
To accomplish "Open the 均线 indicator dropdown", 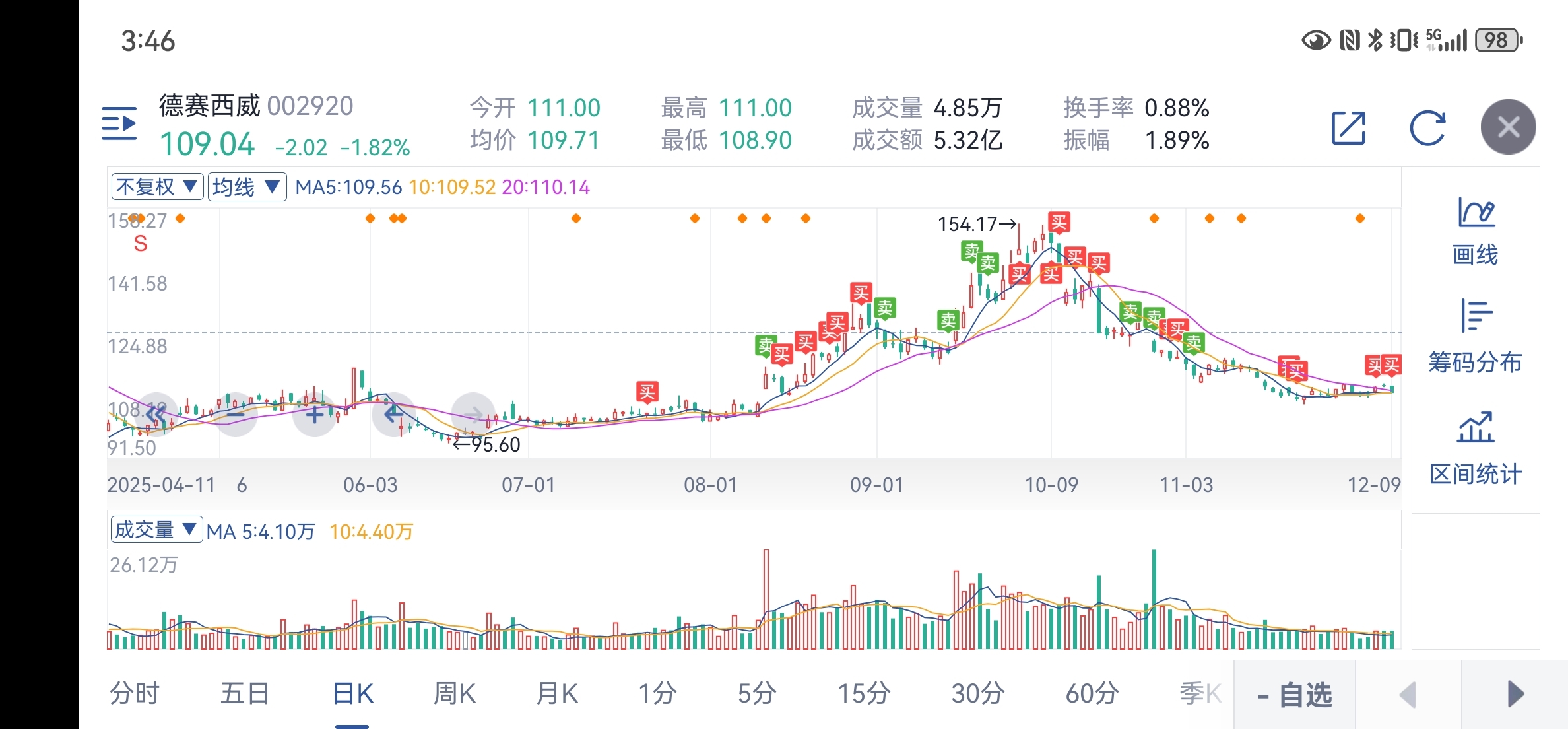I will coord(247,187).
